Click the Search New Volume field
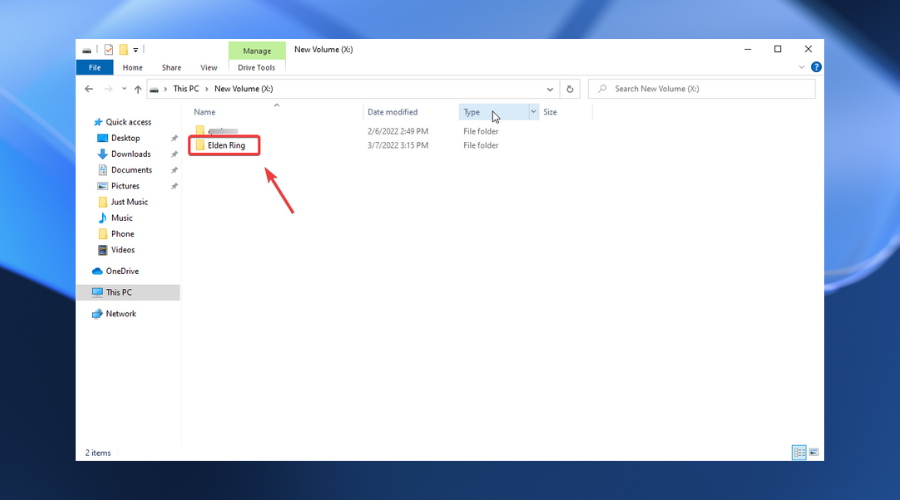 click(x=701, y=89)
